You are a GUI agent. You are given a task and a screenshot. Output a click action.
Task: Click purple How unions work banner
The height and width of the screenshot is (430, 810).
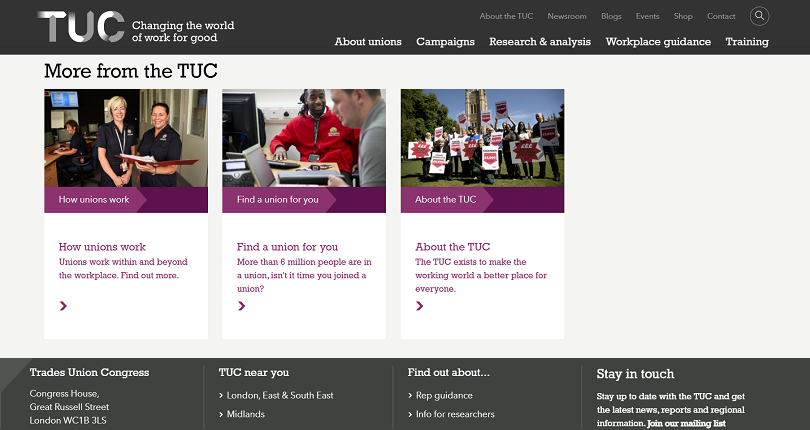coord(126,199)
